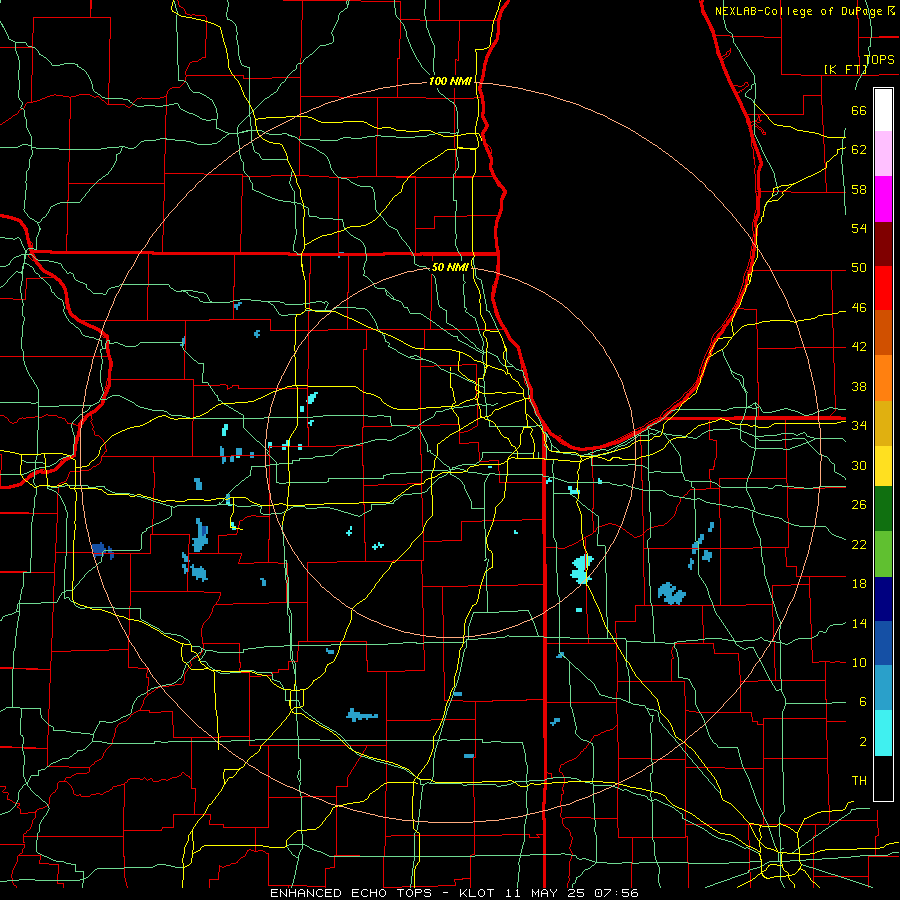Viewport: 900px width, 900px height.
Task: Select the magenta legend color block
Action: [x=883, y=199]
